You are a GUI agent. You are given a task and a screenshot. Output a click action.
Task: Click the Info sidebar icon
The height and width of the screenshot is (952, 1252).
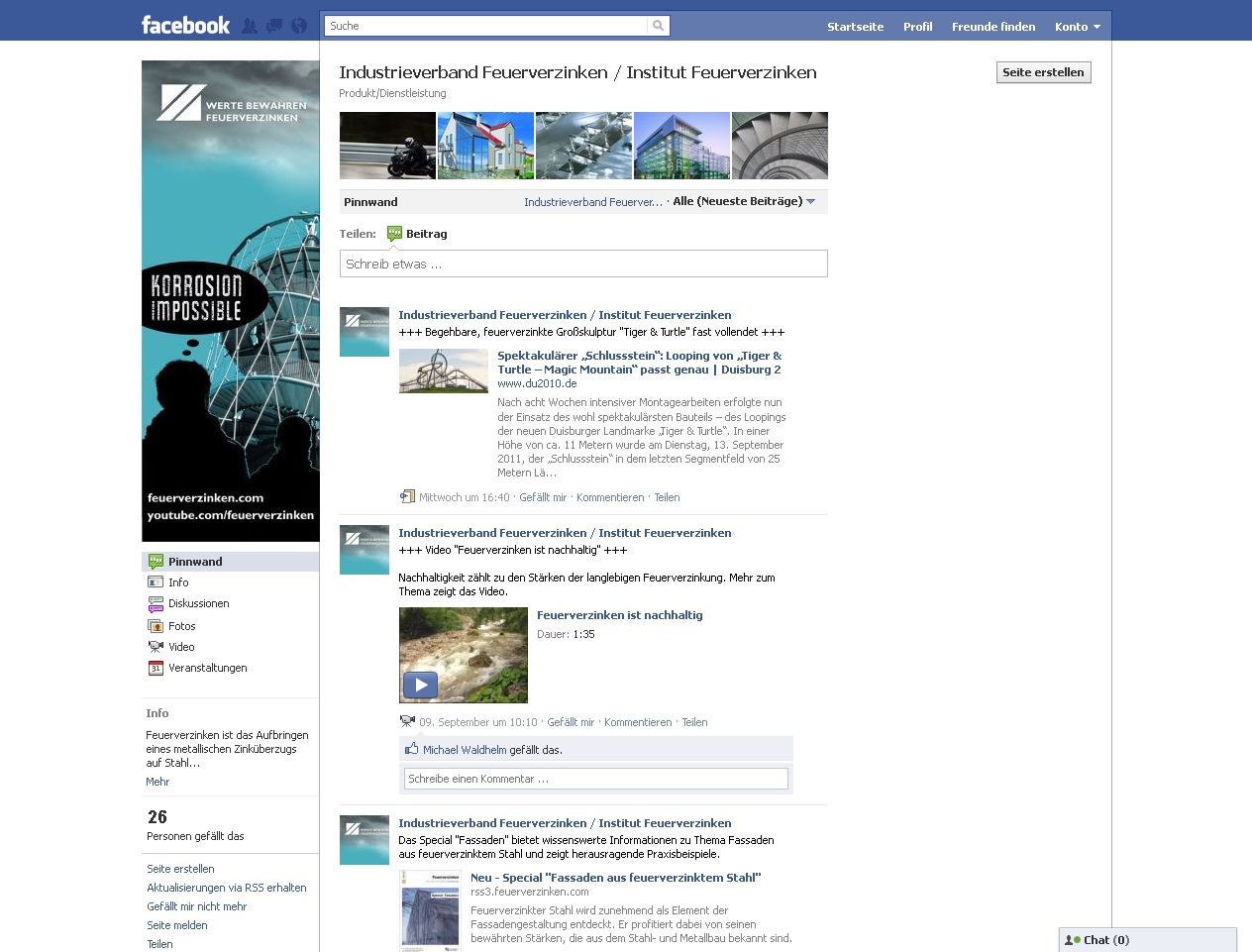click(x=156, y=582)
